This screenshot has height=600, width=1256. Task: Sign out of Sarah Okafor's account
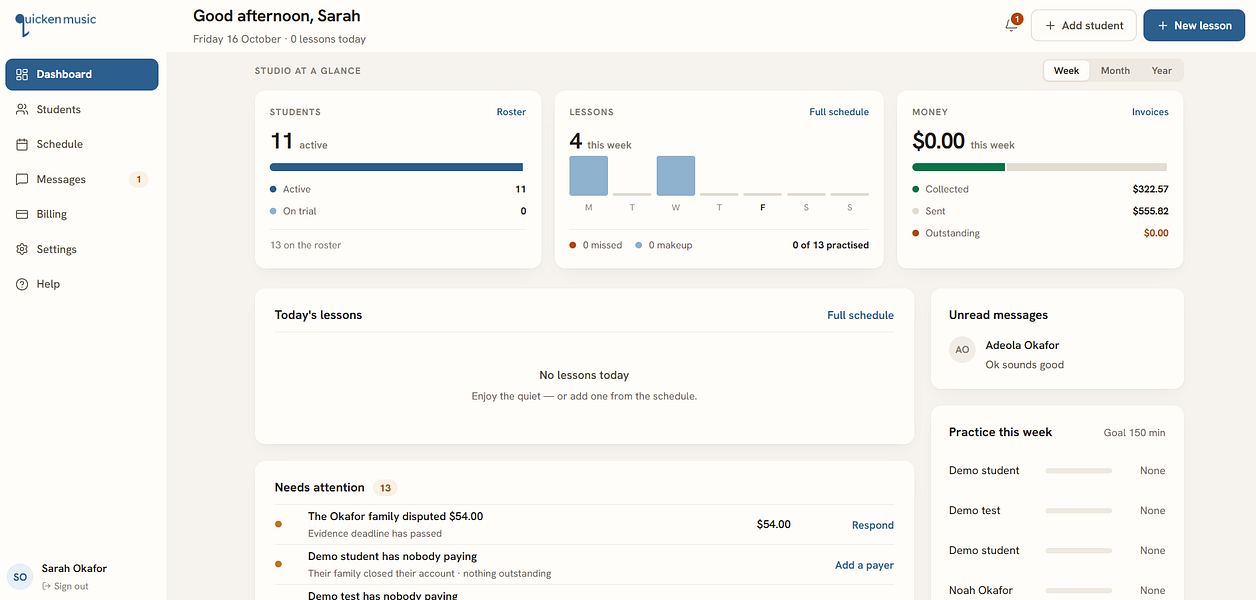[x=66, y=587]
